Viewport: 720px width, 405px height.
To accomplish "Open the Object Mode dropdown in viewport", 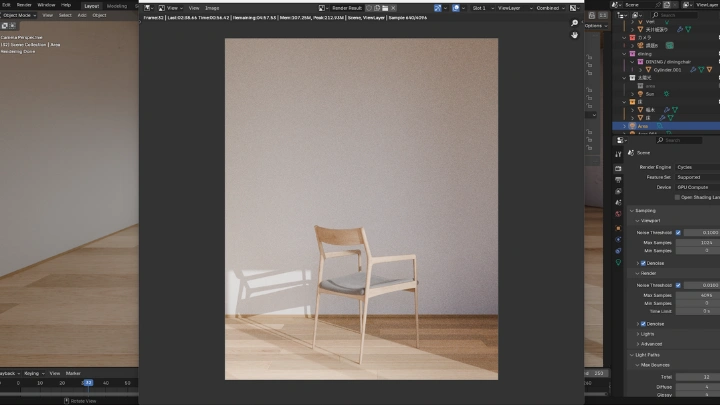I will (x=19, y=15).
